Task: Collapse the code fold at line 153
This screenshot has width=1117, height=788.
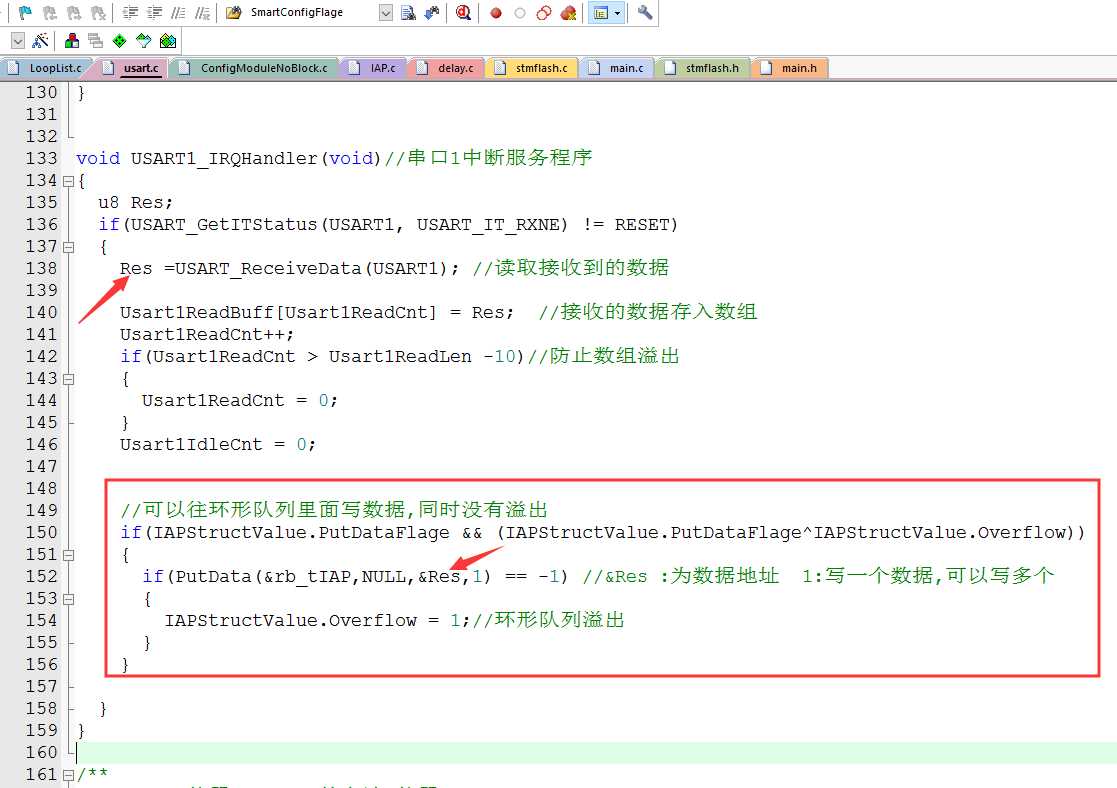Action: [x=68, y=599]
